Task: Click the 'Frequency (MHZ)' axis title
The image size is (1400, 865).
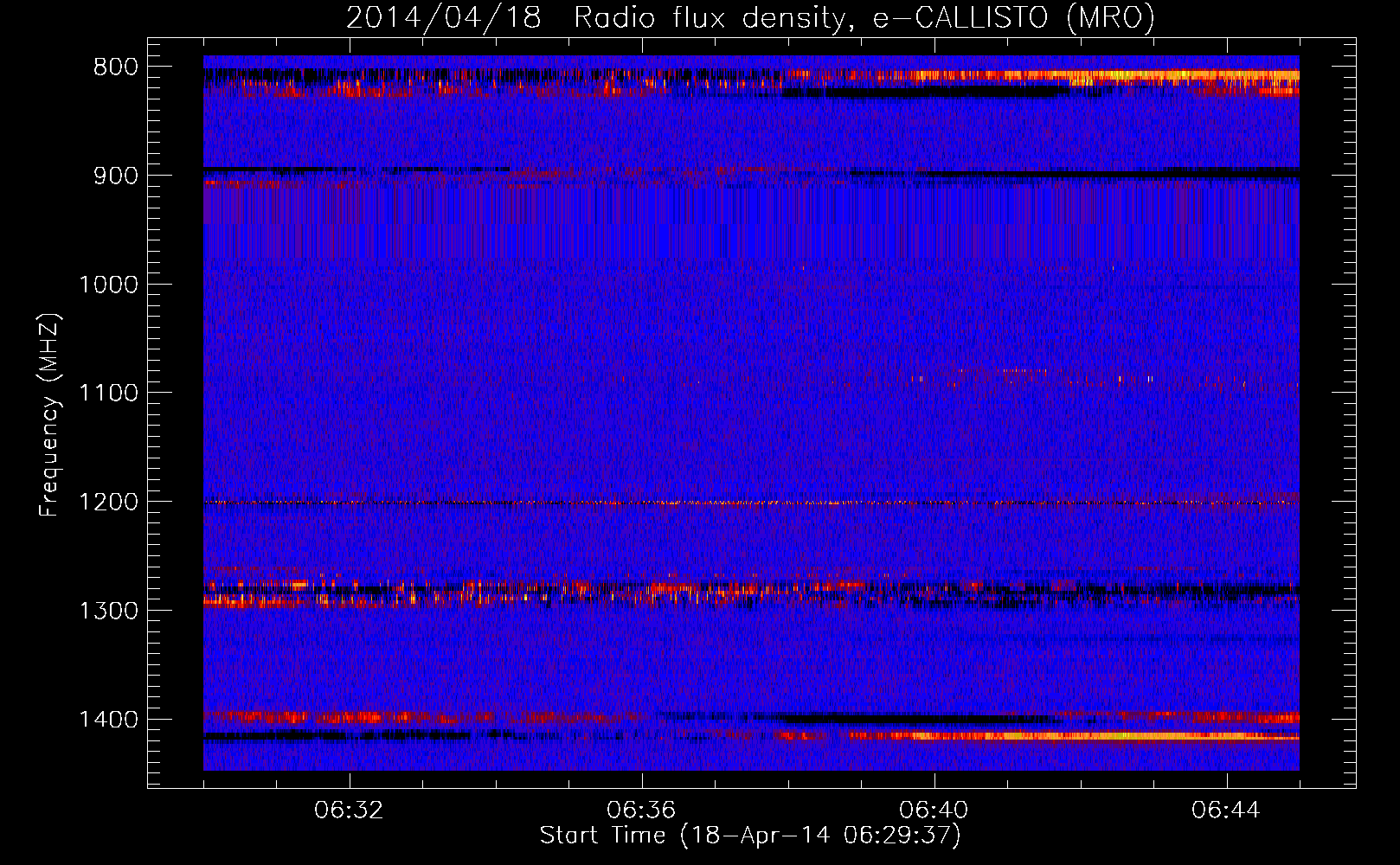Action: [x=50, y=414]
